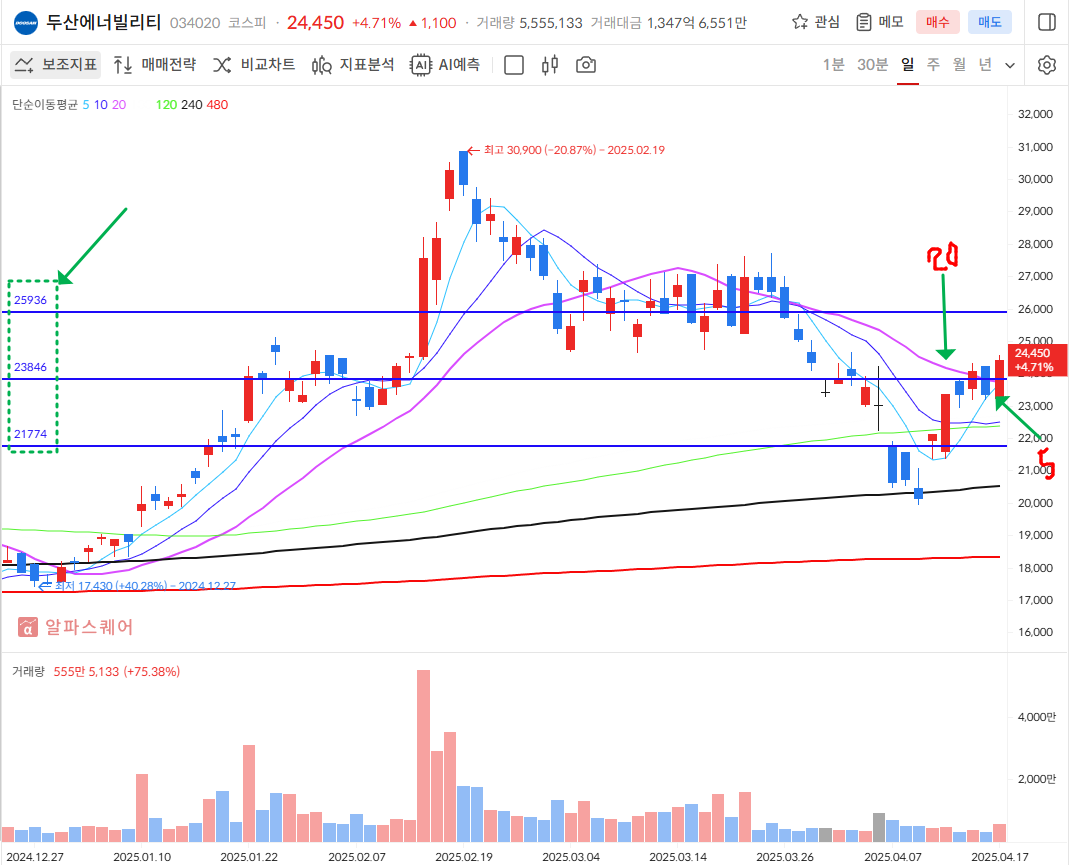Screen dimensions: 1069x865
Task: Click the 21774 horizontal line label
Action: pyautogui.click(x=31, y=434)
